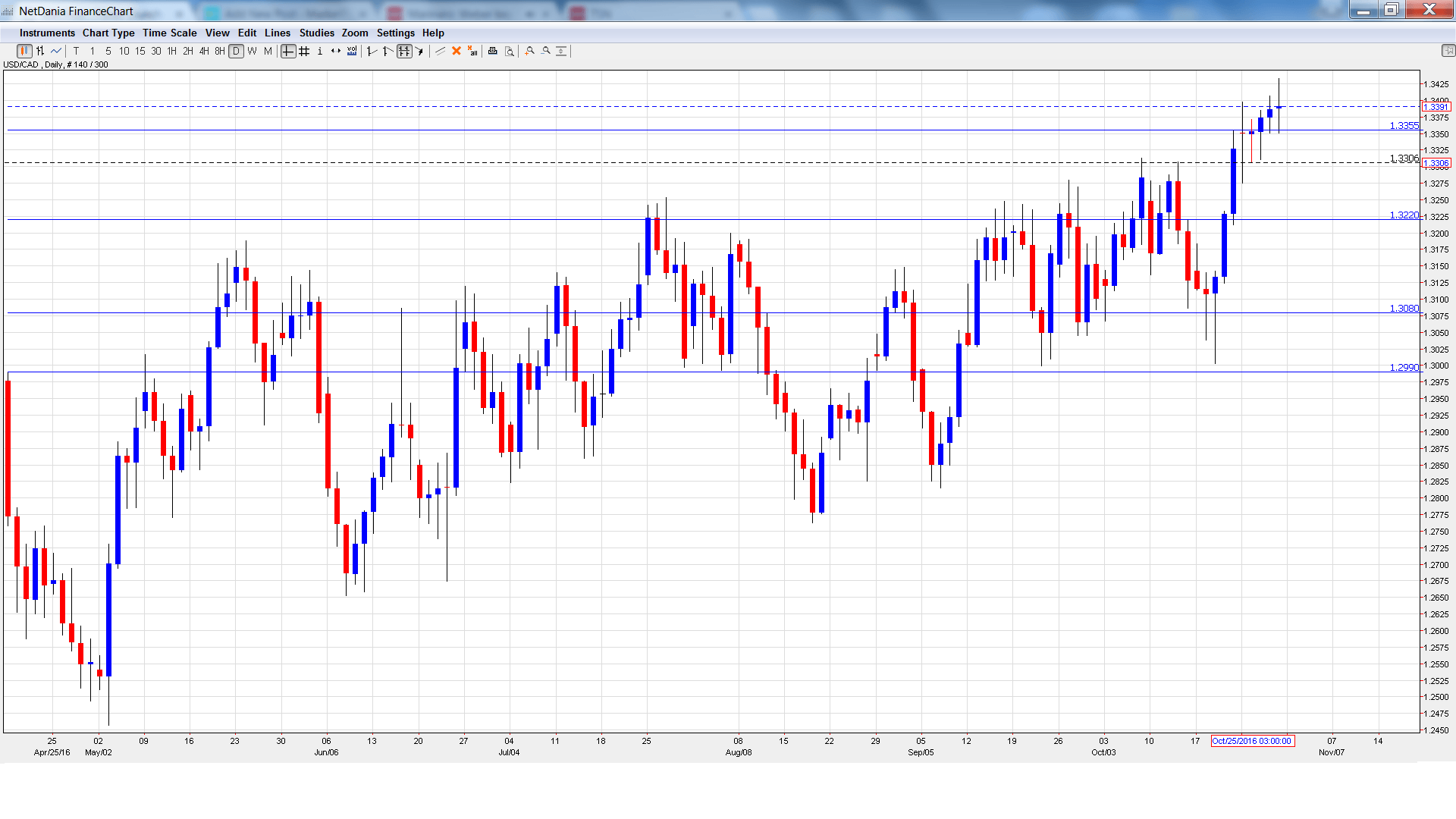Click the zoom out magnifier icon
Screen dimensions: 1456x819
545,51
